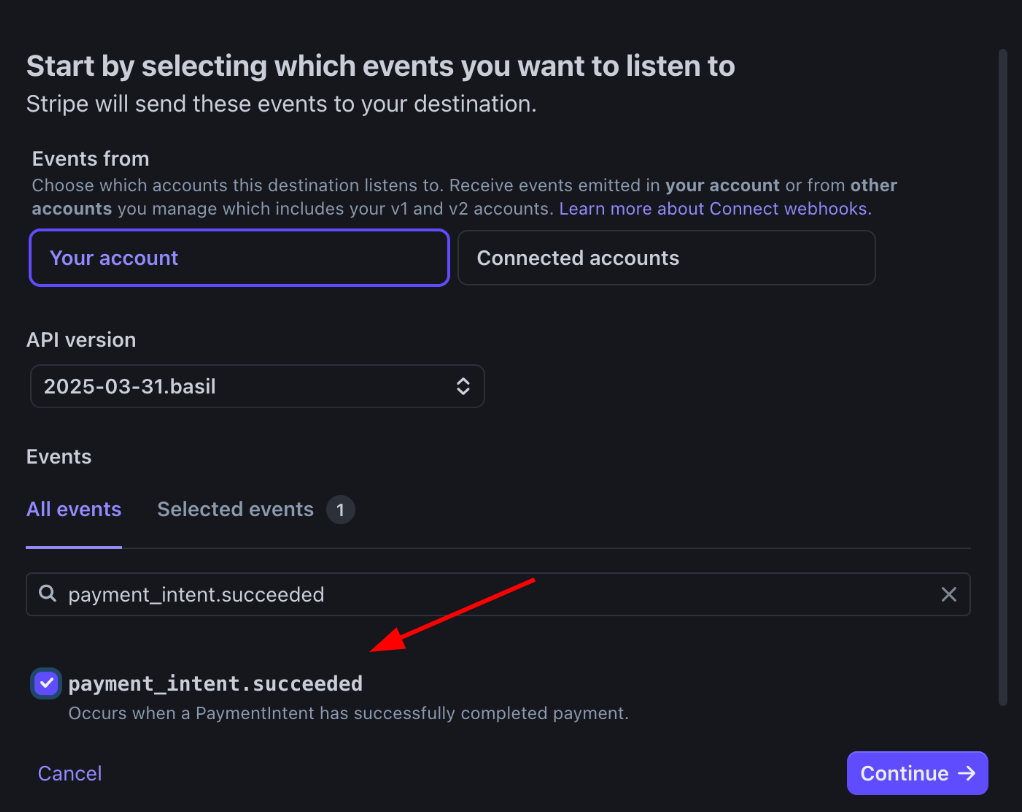
Task: Choose the Connected accounts option
Action: [x=666, y=258]
